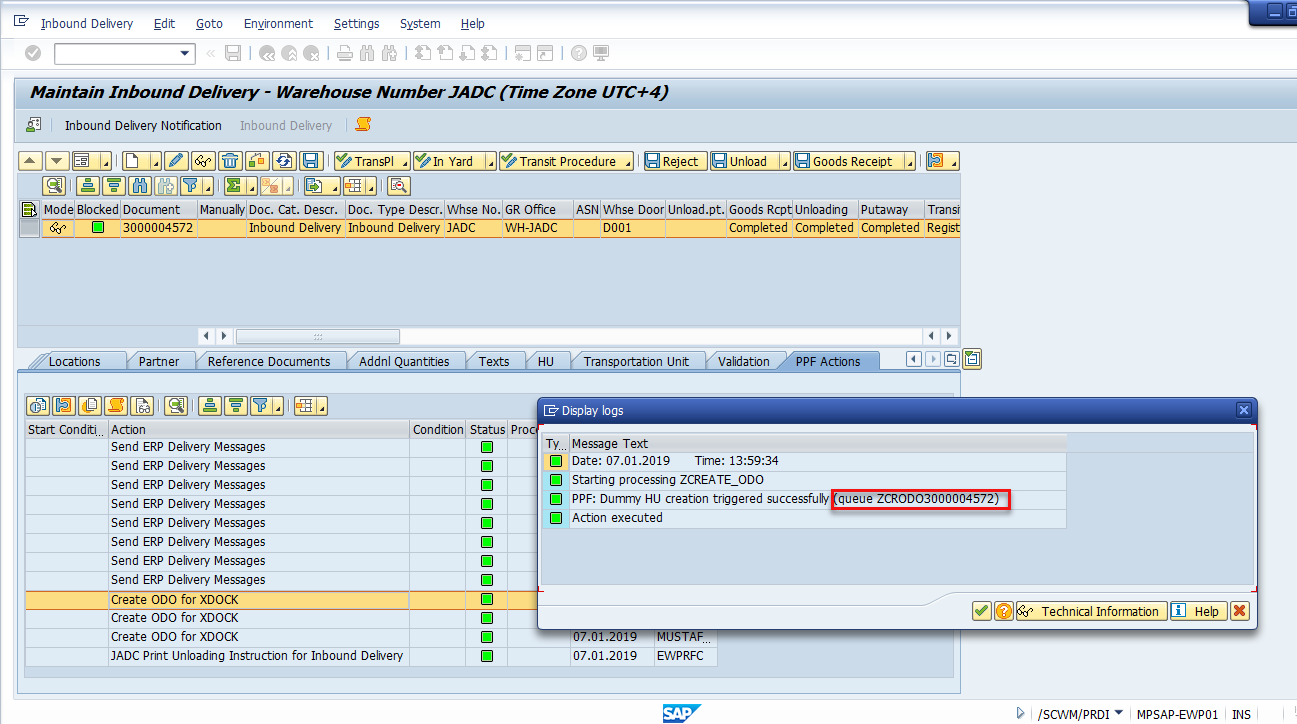Viewport: 1297px width, 724px height.
Task: Open the command field dropdown arrow
Action: point(185,53)
